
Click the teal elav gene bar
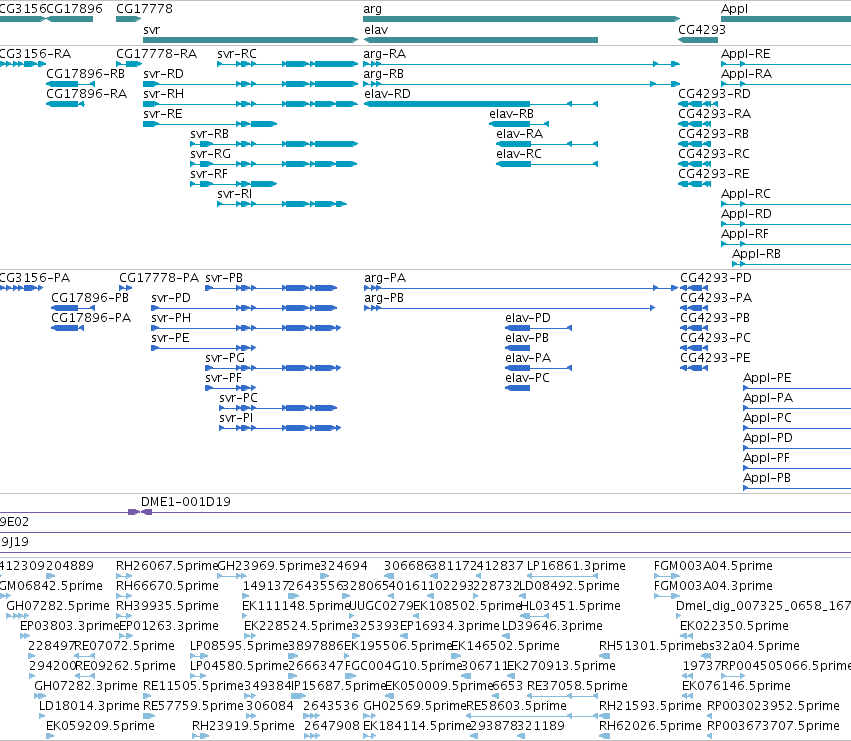[x=481, y=40]
